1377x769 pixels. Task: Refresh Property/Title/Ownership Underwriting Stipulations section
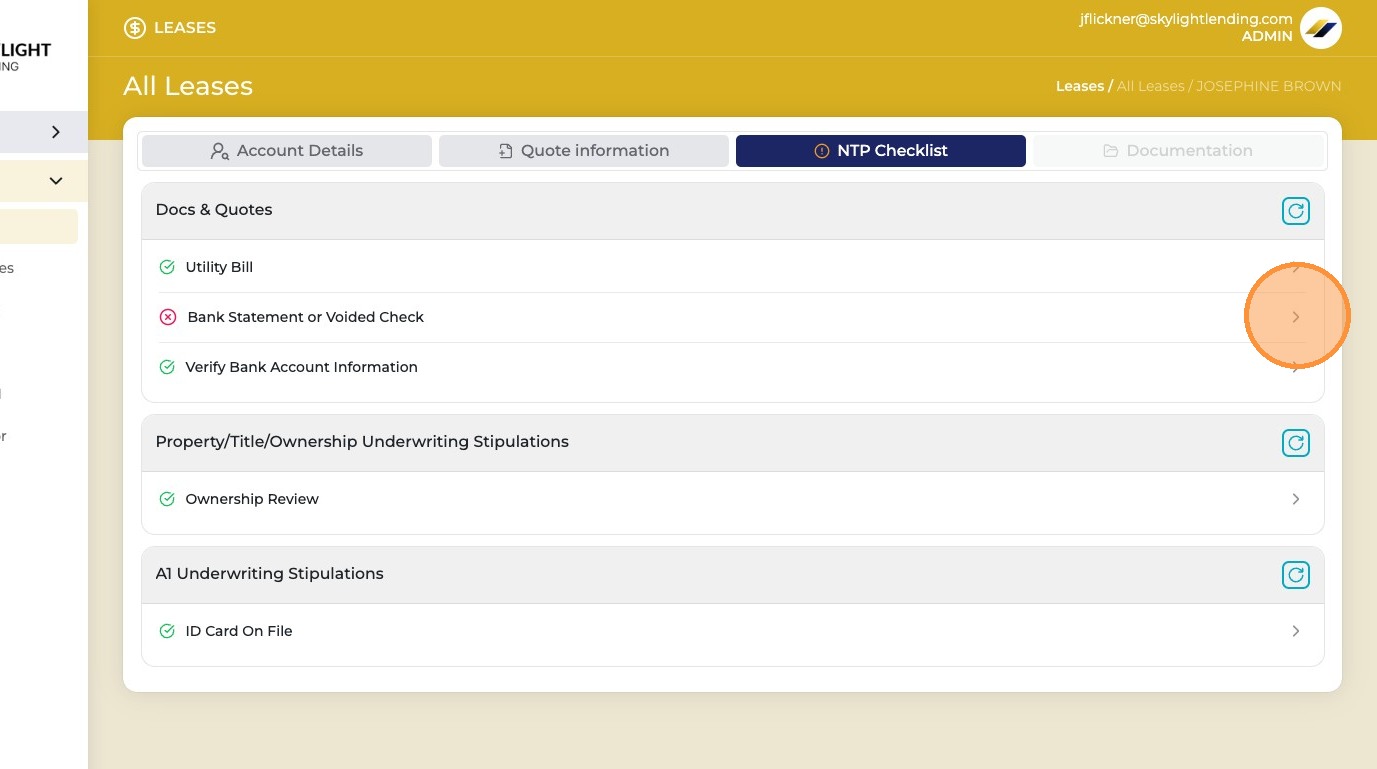[1296, 443]
